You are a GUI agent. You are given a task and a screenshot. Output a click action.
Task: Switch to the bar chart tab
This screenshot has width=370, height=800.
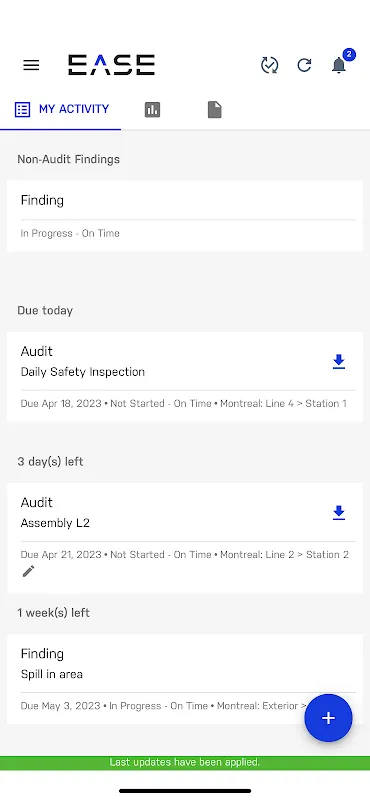[x=153, y=110]
